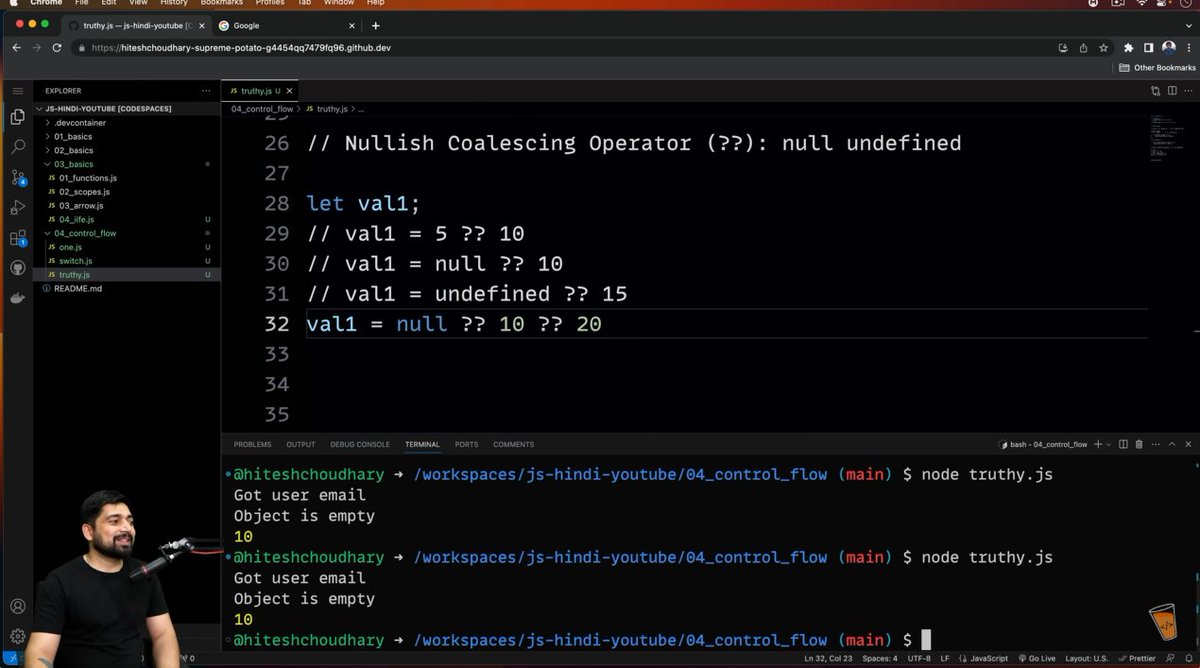Toggle the notifications bell in status bar

1190,659
